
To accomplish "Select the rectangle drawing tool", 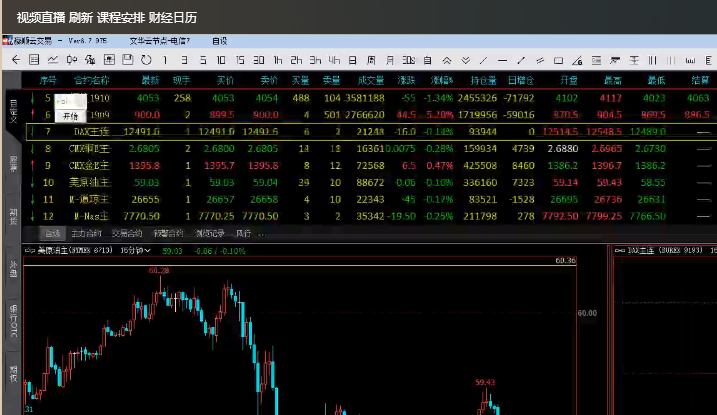I will [558, 60].
